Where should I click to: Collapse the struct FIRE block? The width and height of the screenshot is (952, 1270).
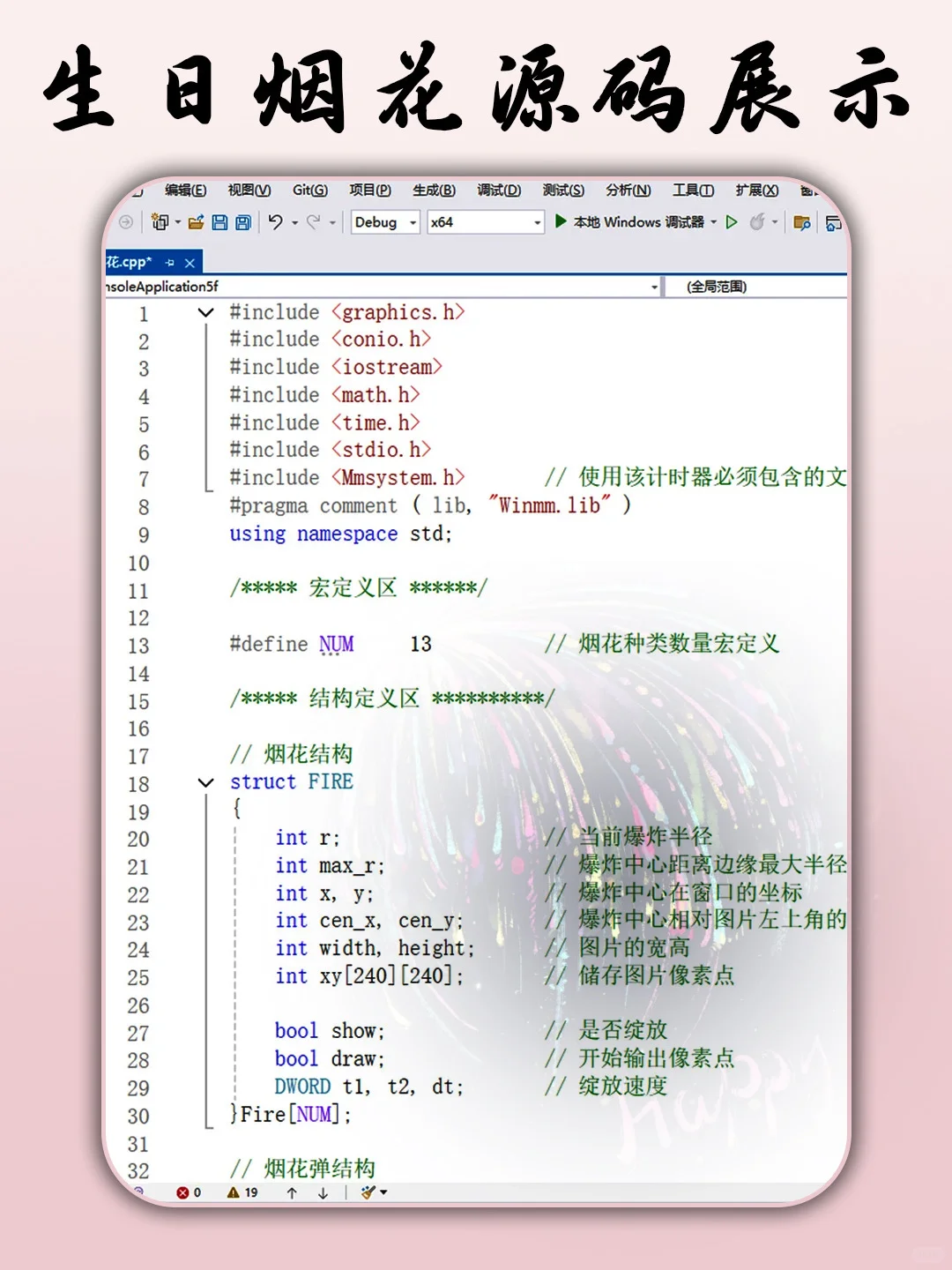pyautogui.click(x=206, y=782)
